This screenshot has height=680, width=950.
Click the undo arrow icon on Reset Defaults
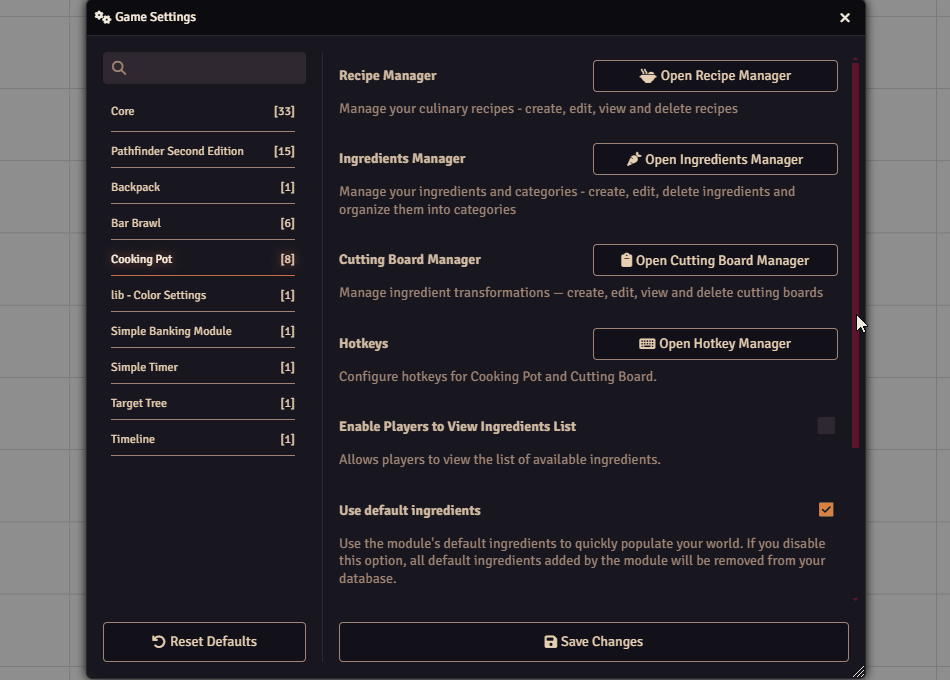159,642
